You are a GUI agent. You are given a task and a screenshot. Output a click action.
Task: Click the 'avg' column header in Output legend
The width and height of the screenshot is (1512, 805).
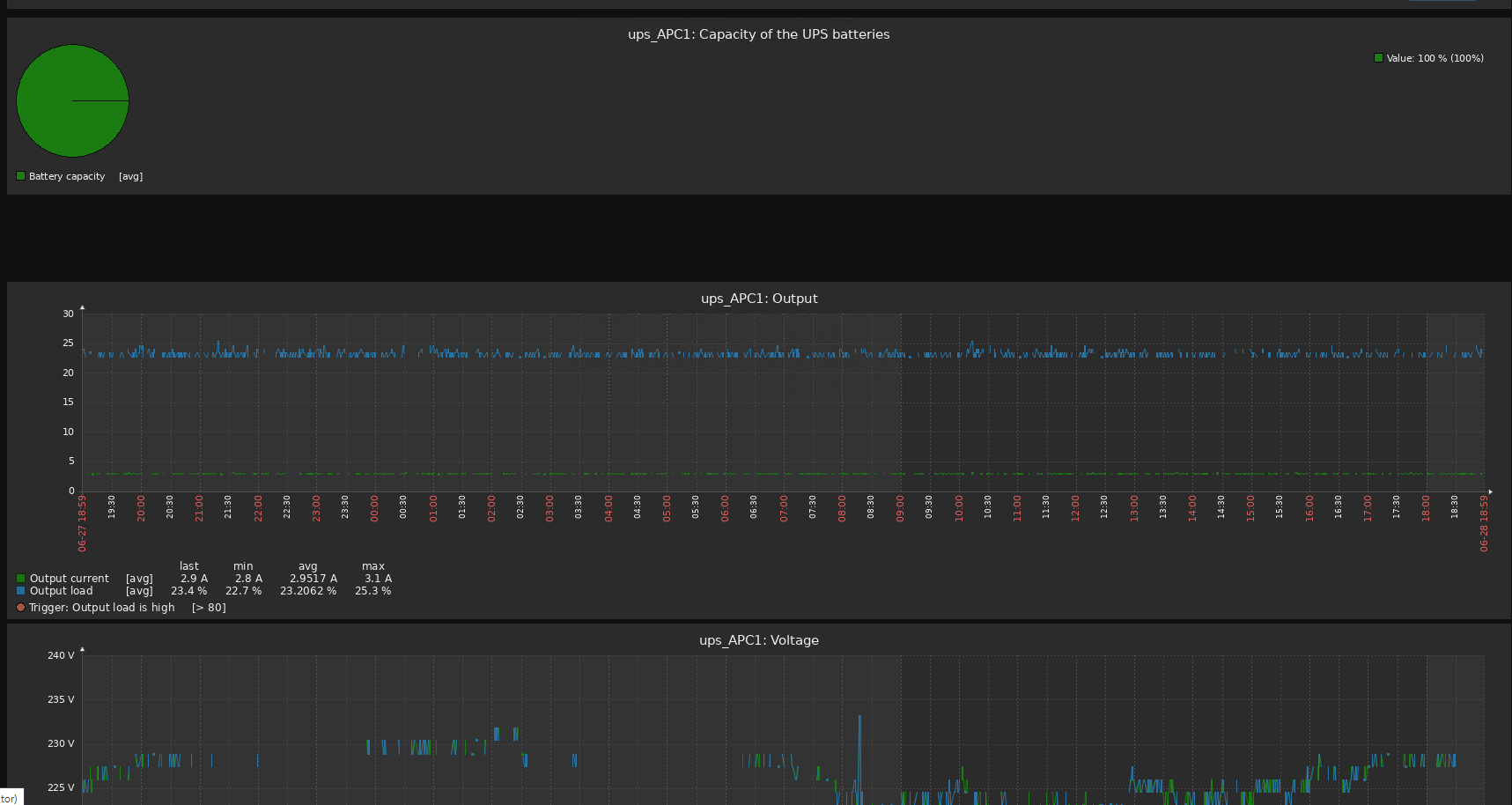tap(307, 566)
